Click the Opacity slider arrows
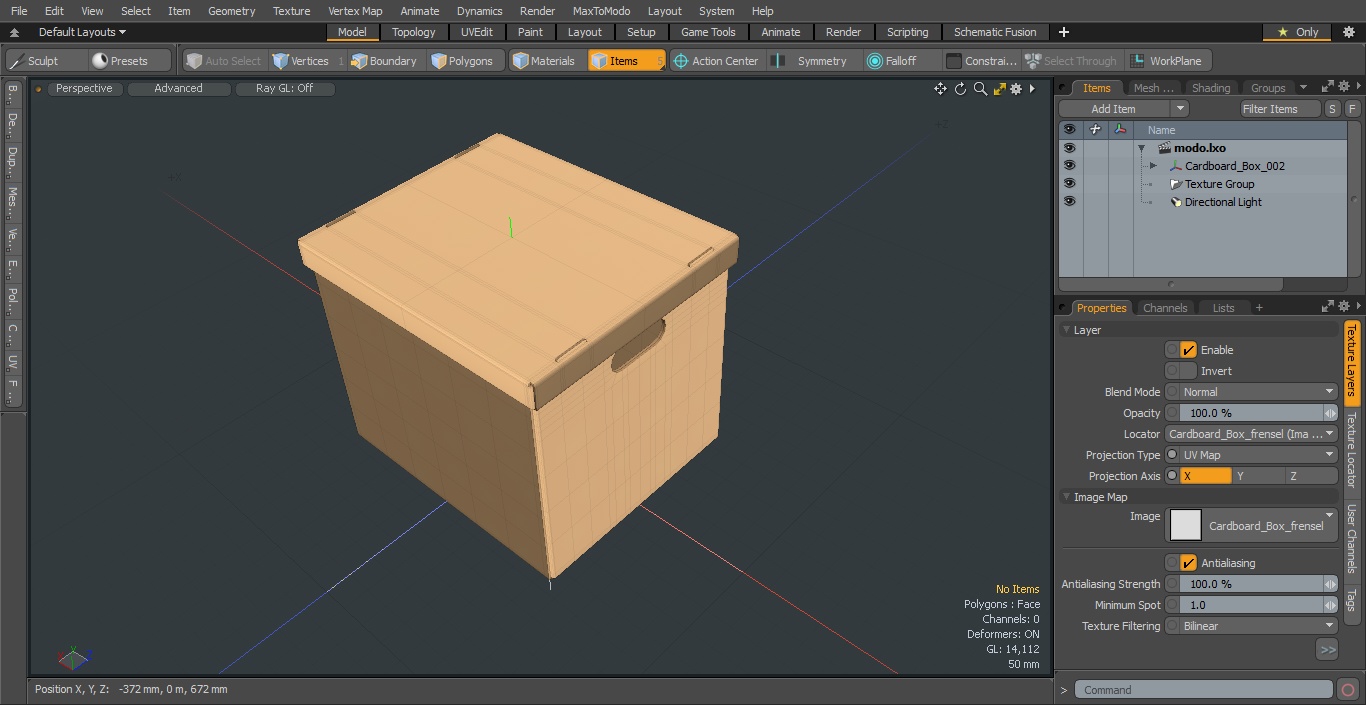This screenshot has height=705, width=1366. tap(1330, 413)
